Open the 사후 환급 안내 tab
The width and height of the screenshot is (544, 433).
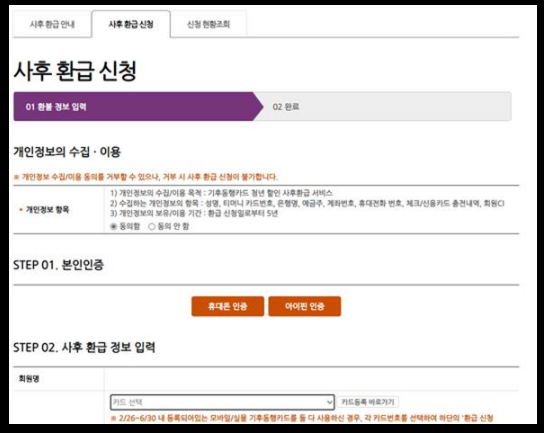(x=52, y=24)
